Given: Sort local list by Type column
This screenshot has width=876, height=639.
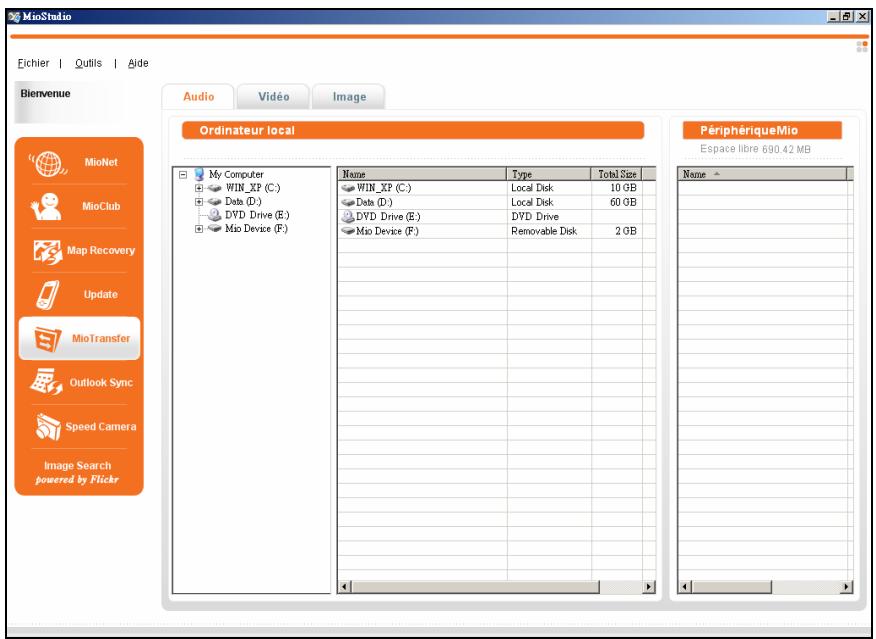Looking at the screenshot, I should click(549, 174).
